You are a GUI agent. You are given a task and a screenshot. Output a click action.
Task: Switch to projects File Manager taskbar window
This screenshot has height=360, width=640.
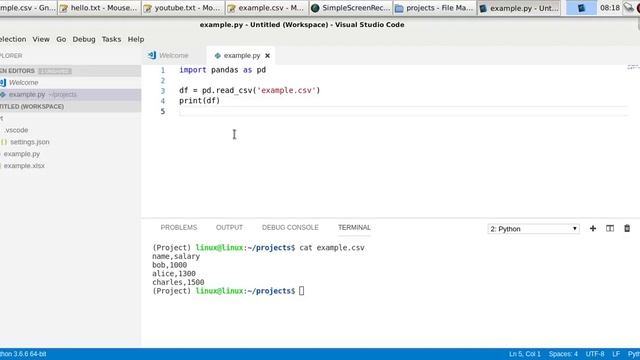click(x=434, y=8)
